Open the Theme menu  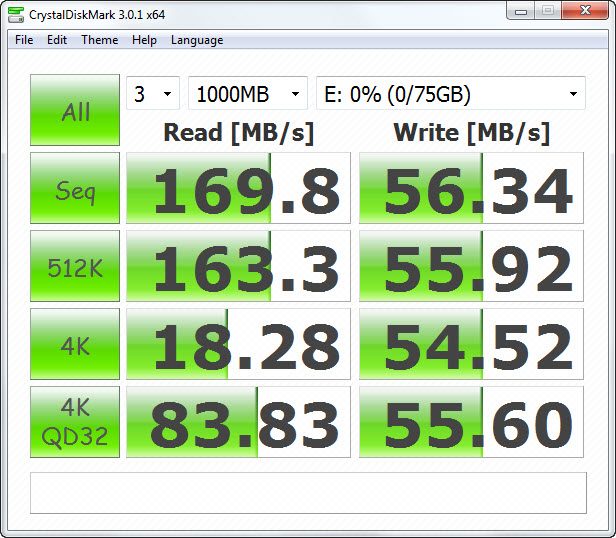coord(99,40)
